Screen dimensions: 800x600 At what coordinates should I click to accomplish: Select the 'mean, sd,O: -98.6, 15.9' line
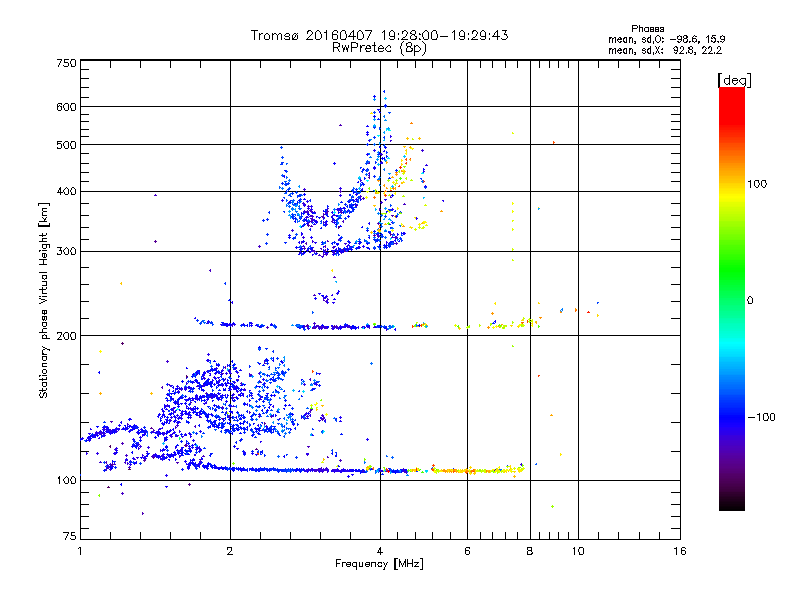(666, 39)
